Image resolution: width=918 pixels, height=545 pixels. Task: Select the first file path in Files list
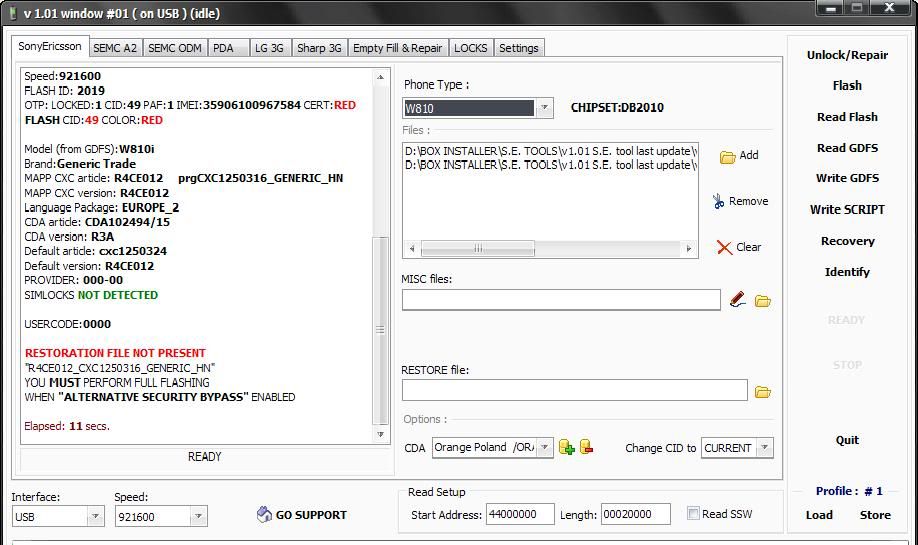[550, 151]
